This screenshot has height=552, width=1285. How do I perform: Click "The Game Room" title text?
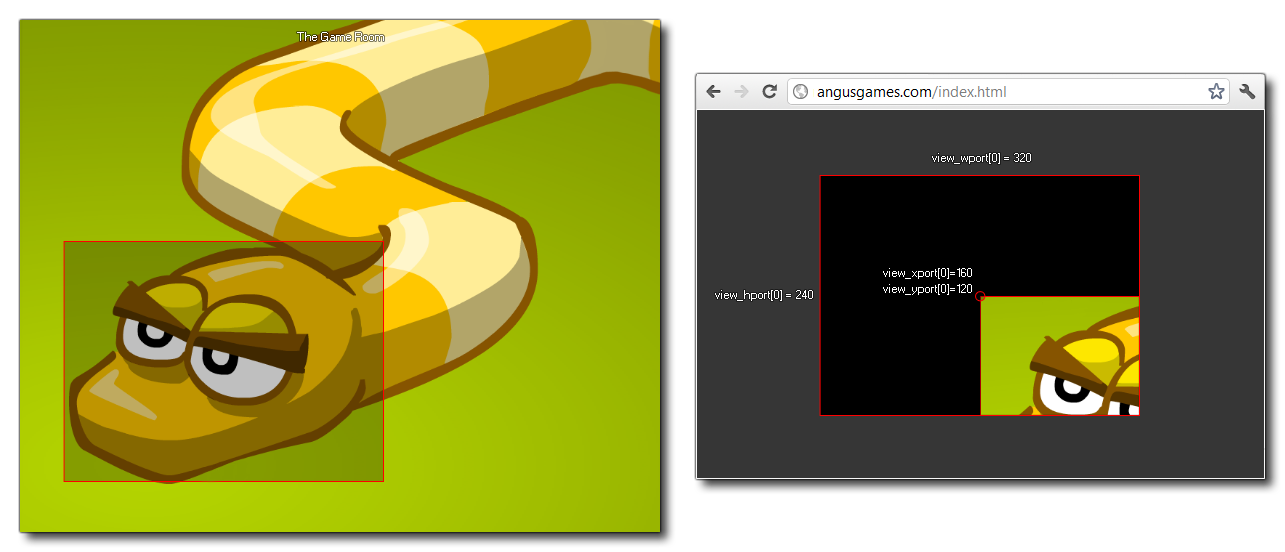pyautogui.click(x=340, y=37)
